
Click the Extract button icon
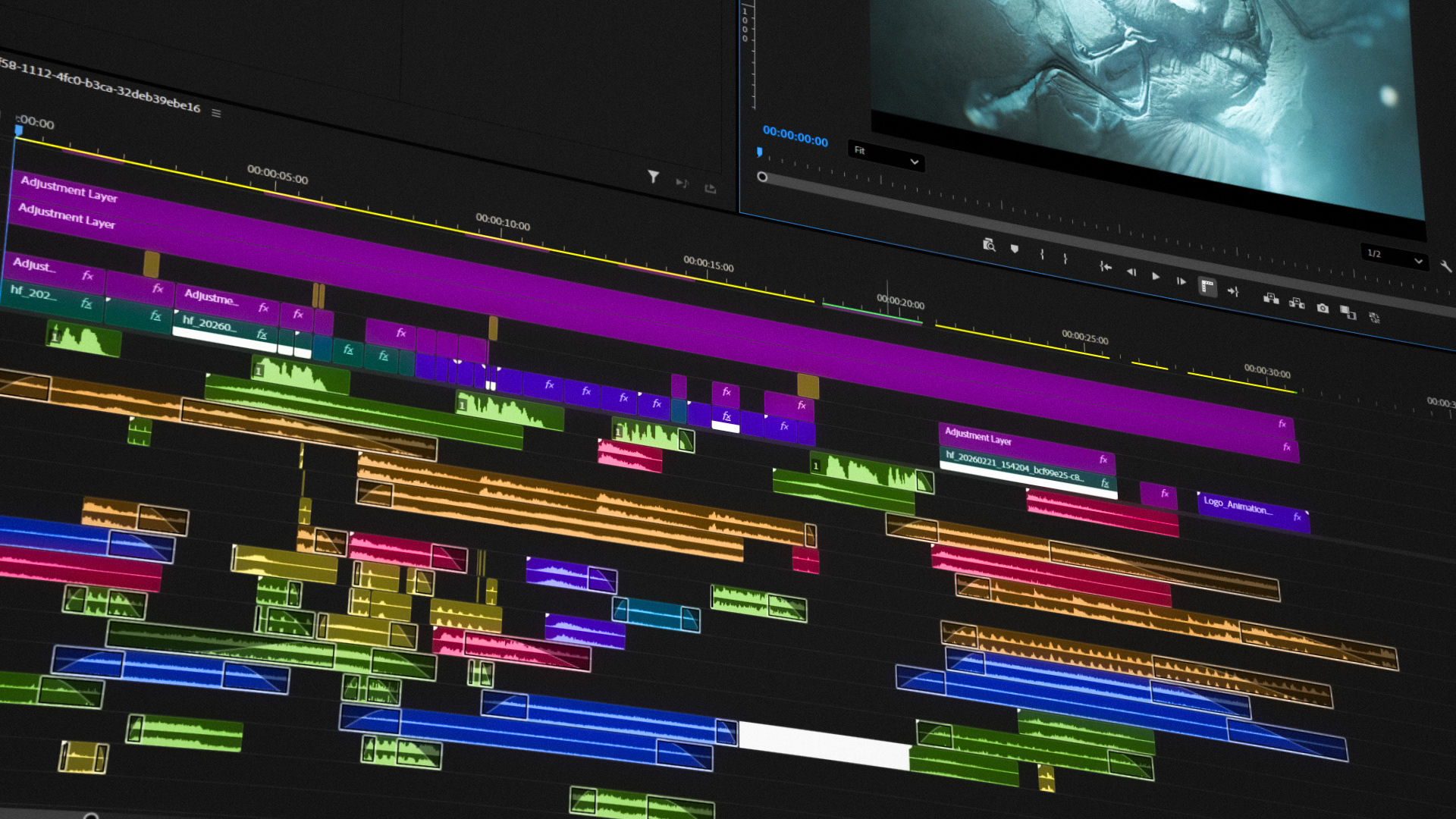tap(1297, 303)
